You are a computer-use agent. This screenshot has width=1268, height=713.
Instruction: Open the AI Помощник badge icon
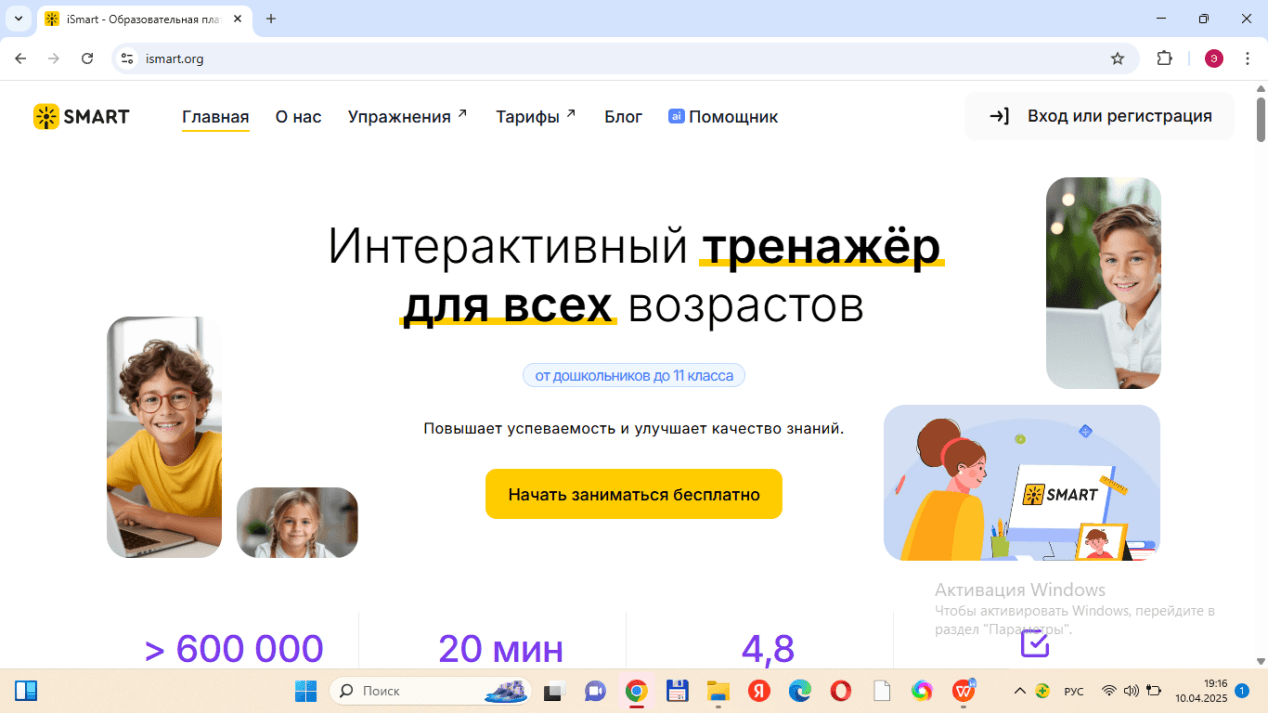pyautogui.click(x=676, y=116)
